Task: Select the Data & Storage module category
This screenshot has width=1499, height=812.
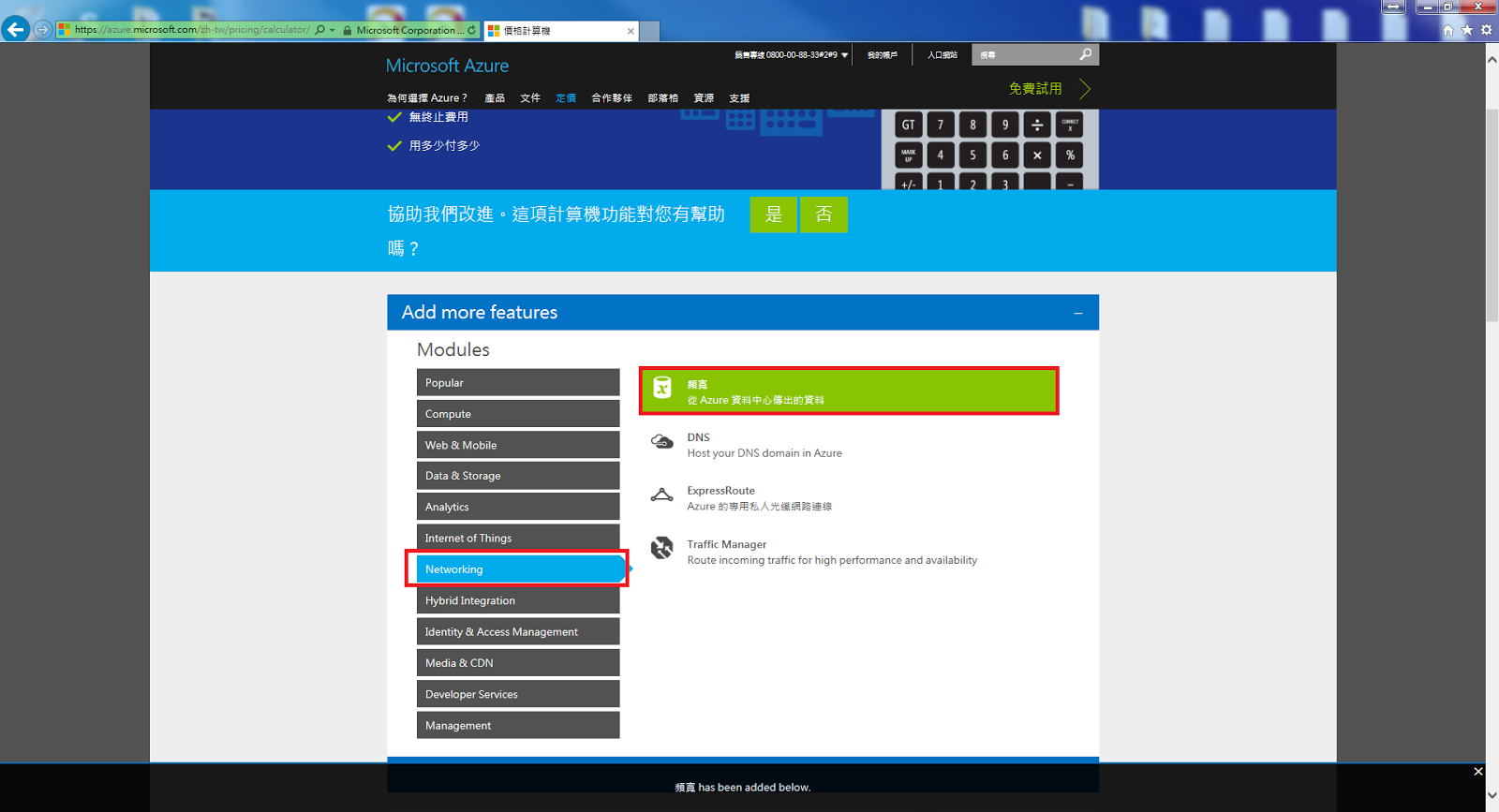Action: [x=518, y=476]
